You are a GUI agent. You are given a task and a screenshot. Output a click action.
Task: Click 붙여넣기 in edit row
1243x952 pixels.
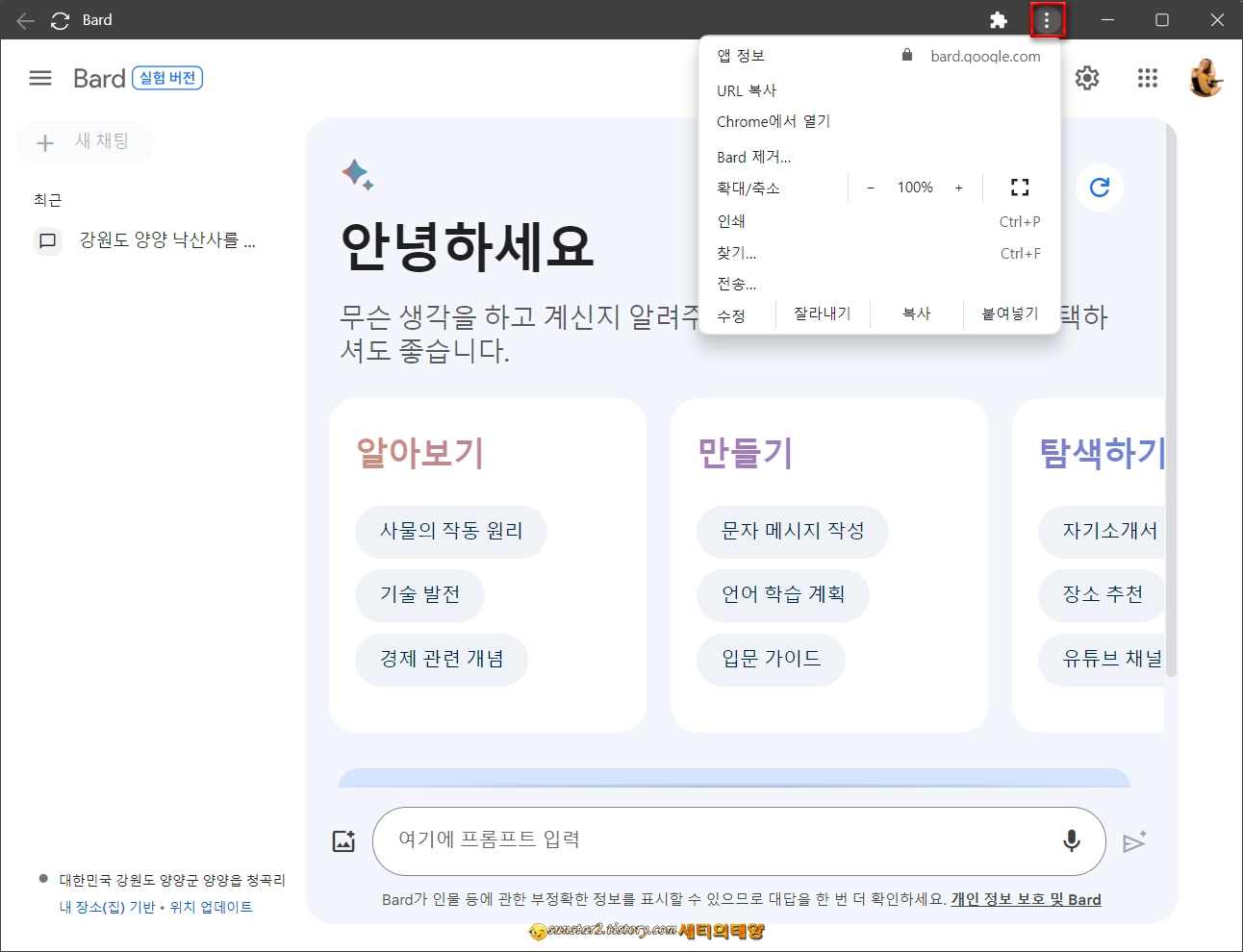pyautogui.click(x=1010, y=313)
